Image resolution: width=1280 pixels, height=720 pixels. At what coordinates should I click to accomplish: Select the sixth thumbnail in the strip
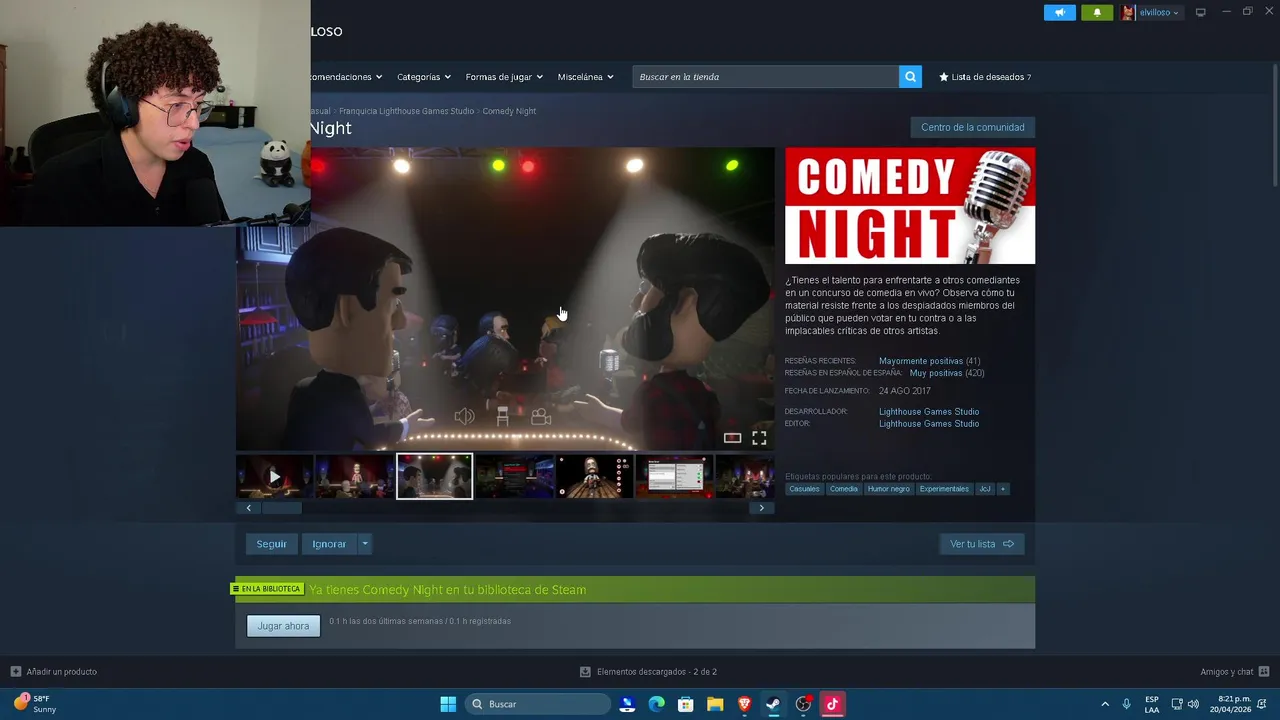point(674,477)
